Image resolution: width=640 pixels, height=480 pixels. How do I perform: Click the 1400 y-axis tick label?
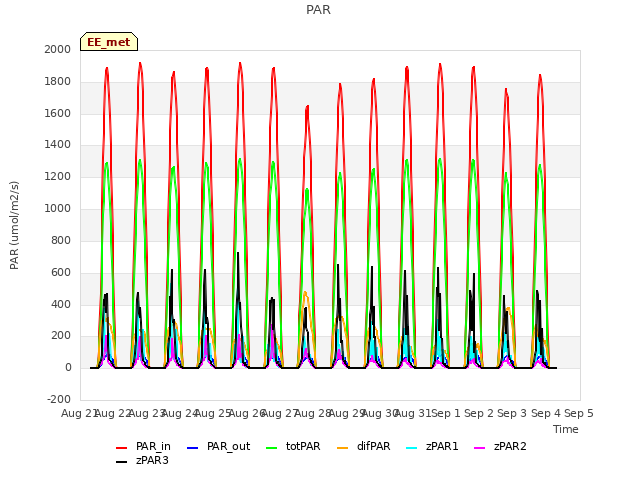click(x=58, y=144)
